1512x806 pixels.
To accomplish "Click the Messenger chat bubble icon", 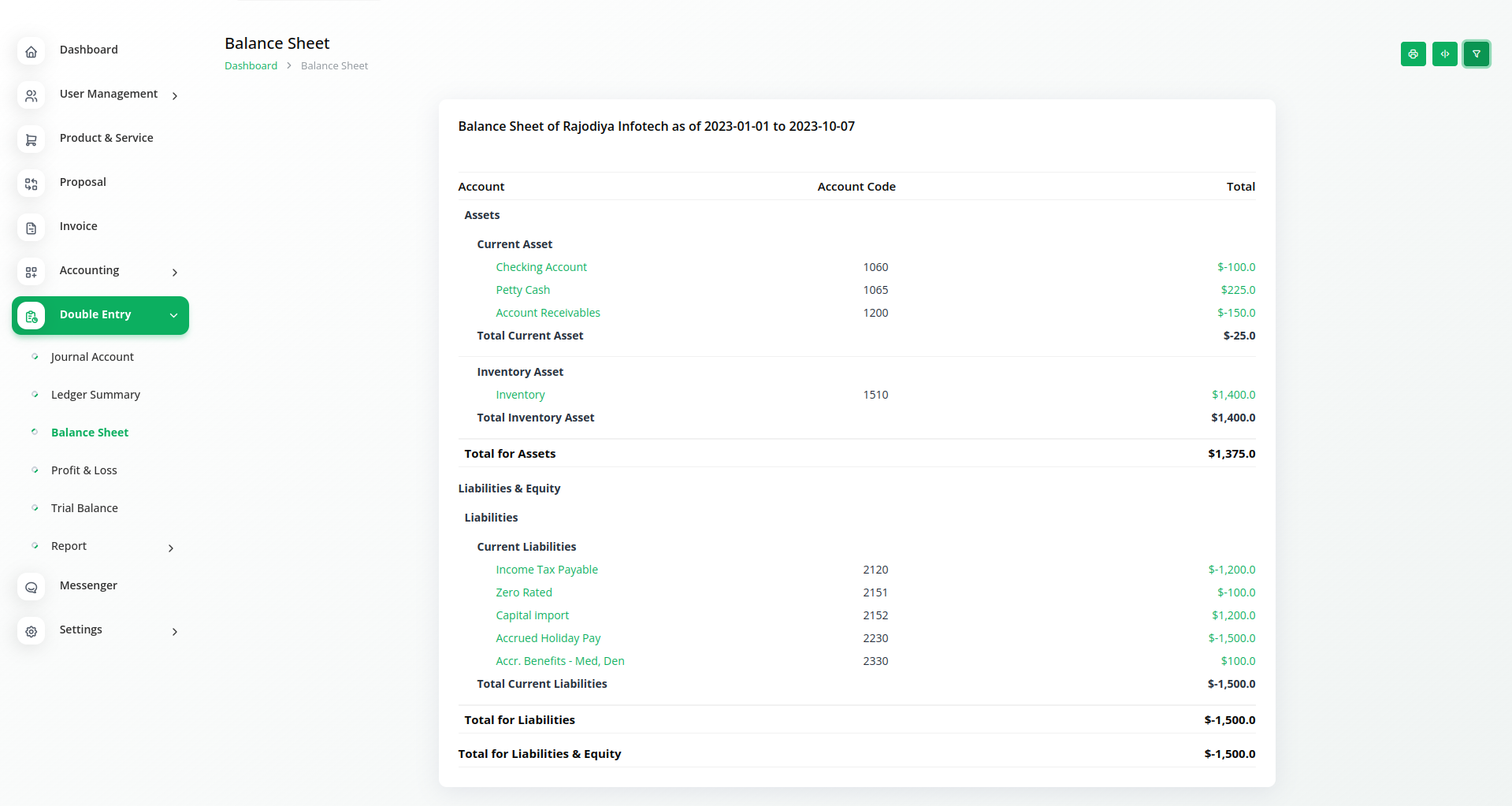I will (32, 588).
